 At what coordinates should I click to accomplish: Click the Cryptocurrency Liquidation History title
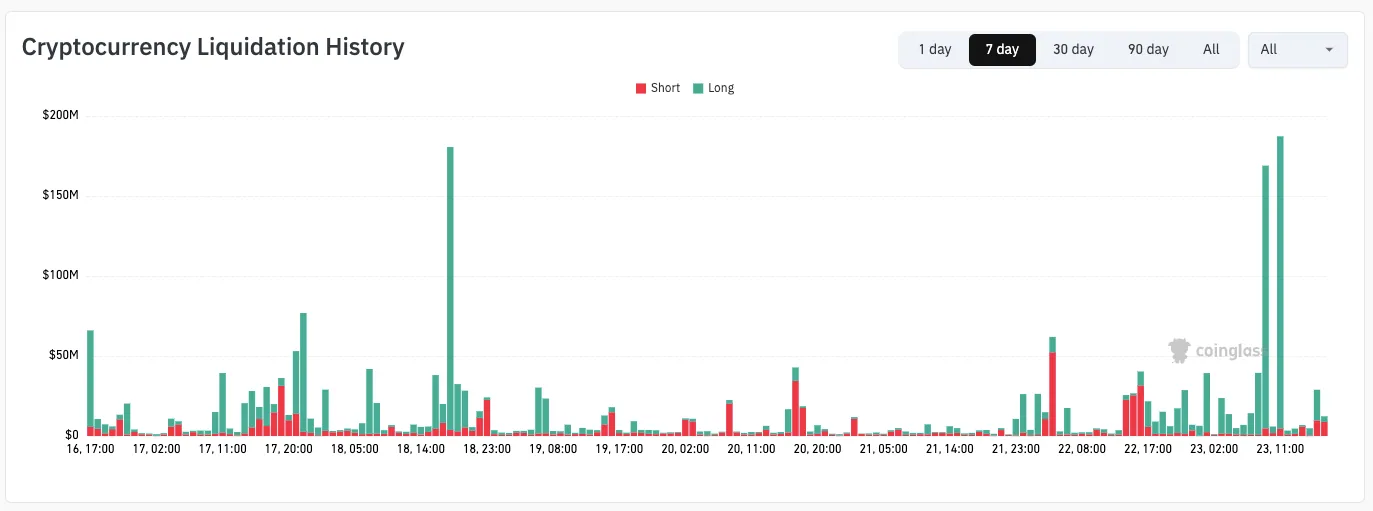213,47
